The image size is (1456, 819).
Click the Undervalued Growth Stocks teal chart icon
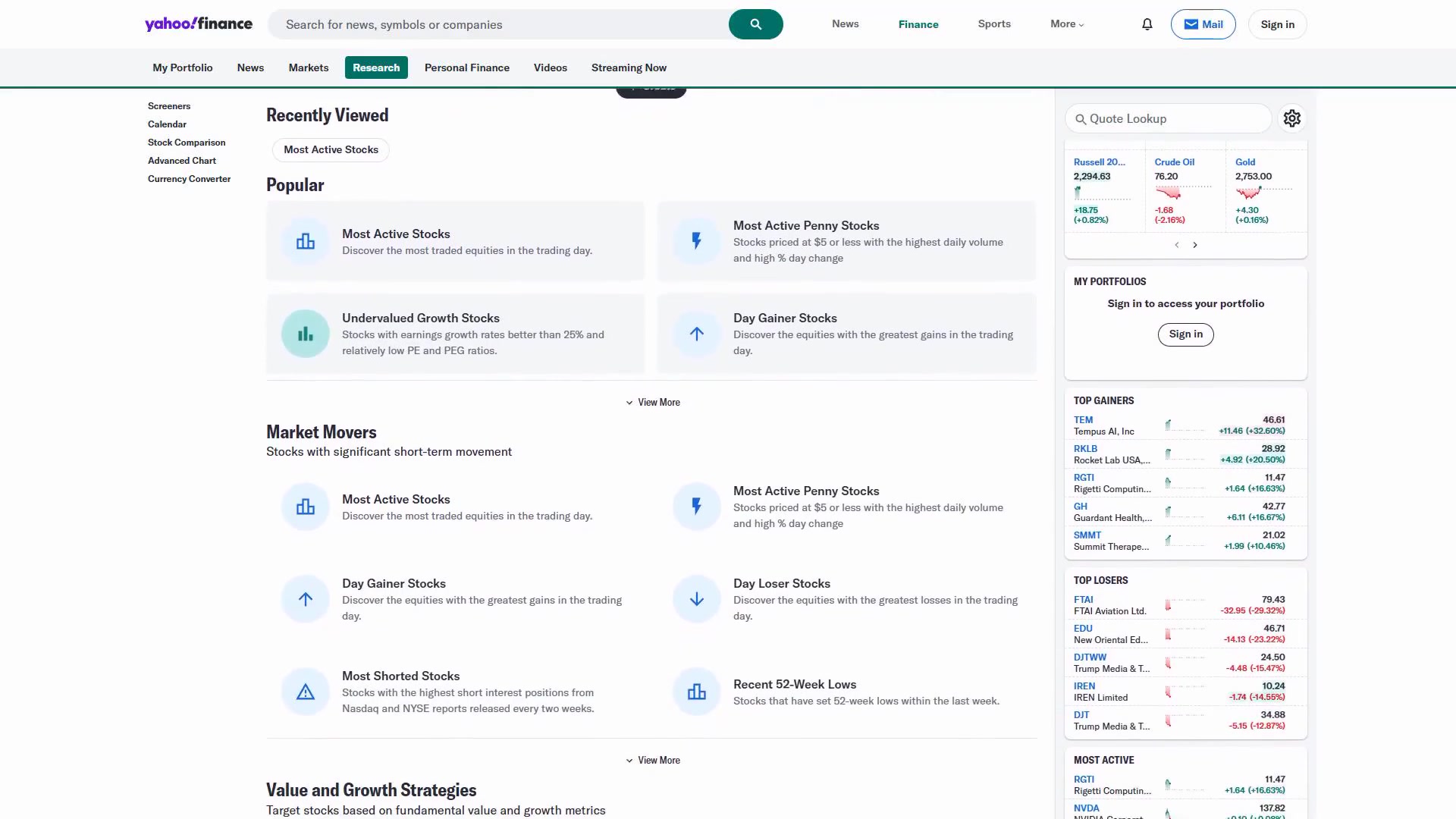(306, 334)
